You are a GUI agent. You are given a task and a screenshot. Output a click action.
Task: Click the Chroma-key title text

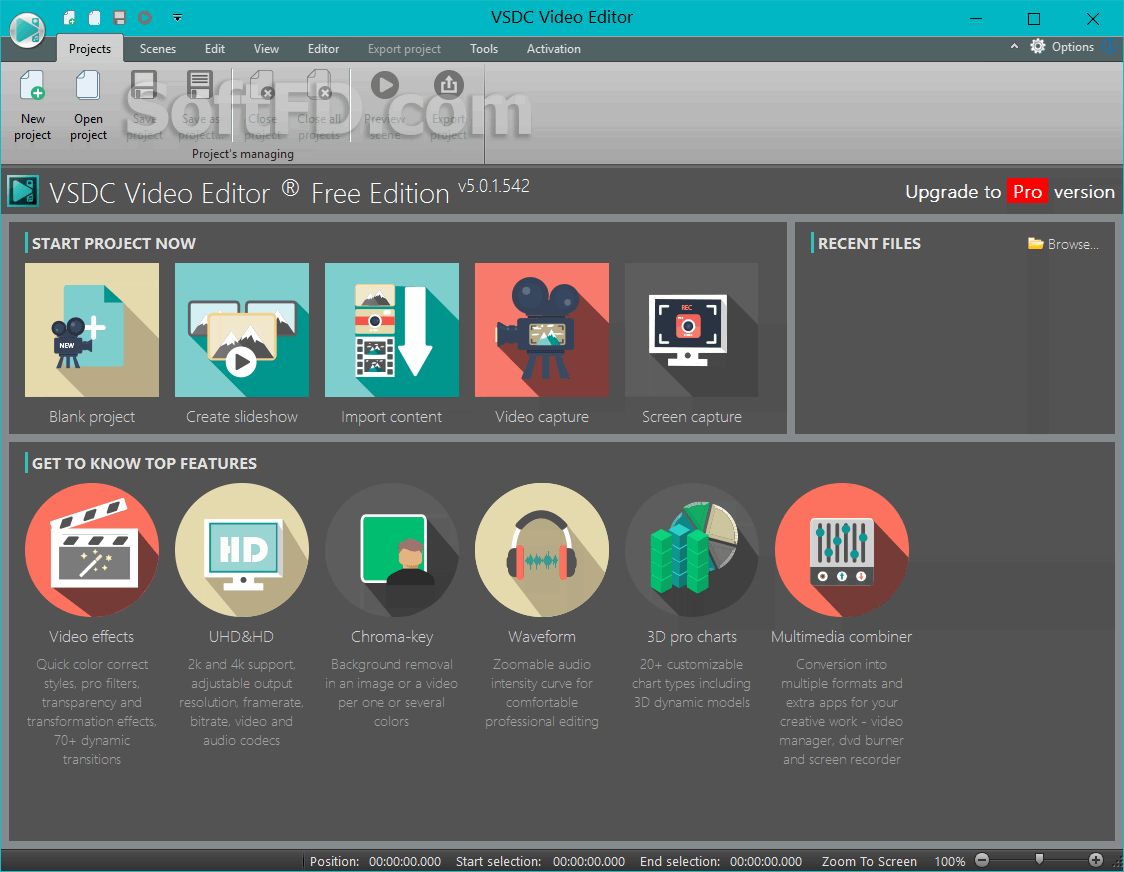[391, 637]
